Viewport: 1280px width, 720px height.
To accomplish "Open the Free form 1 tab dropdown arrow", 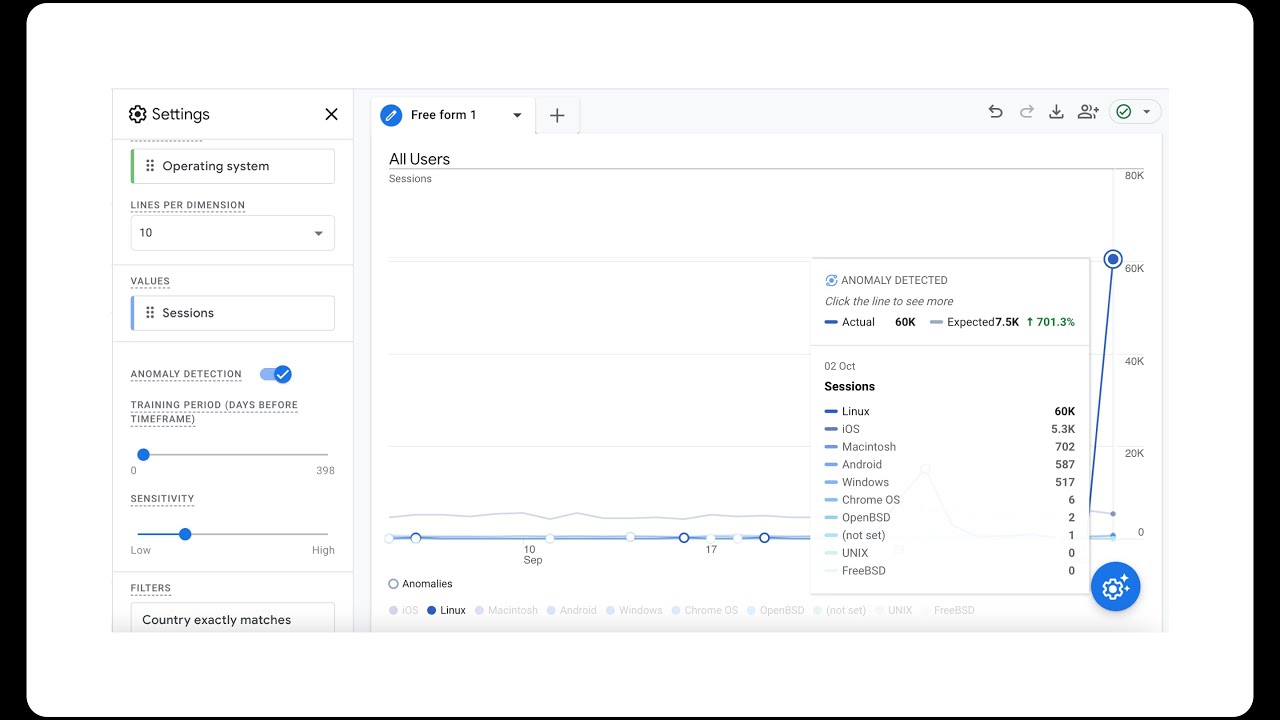I will tap(517, 115).
